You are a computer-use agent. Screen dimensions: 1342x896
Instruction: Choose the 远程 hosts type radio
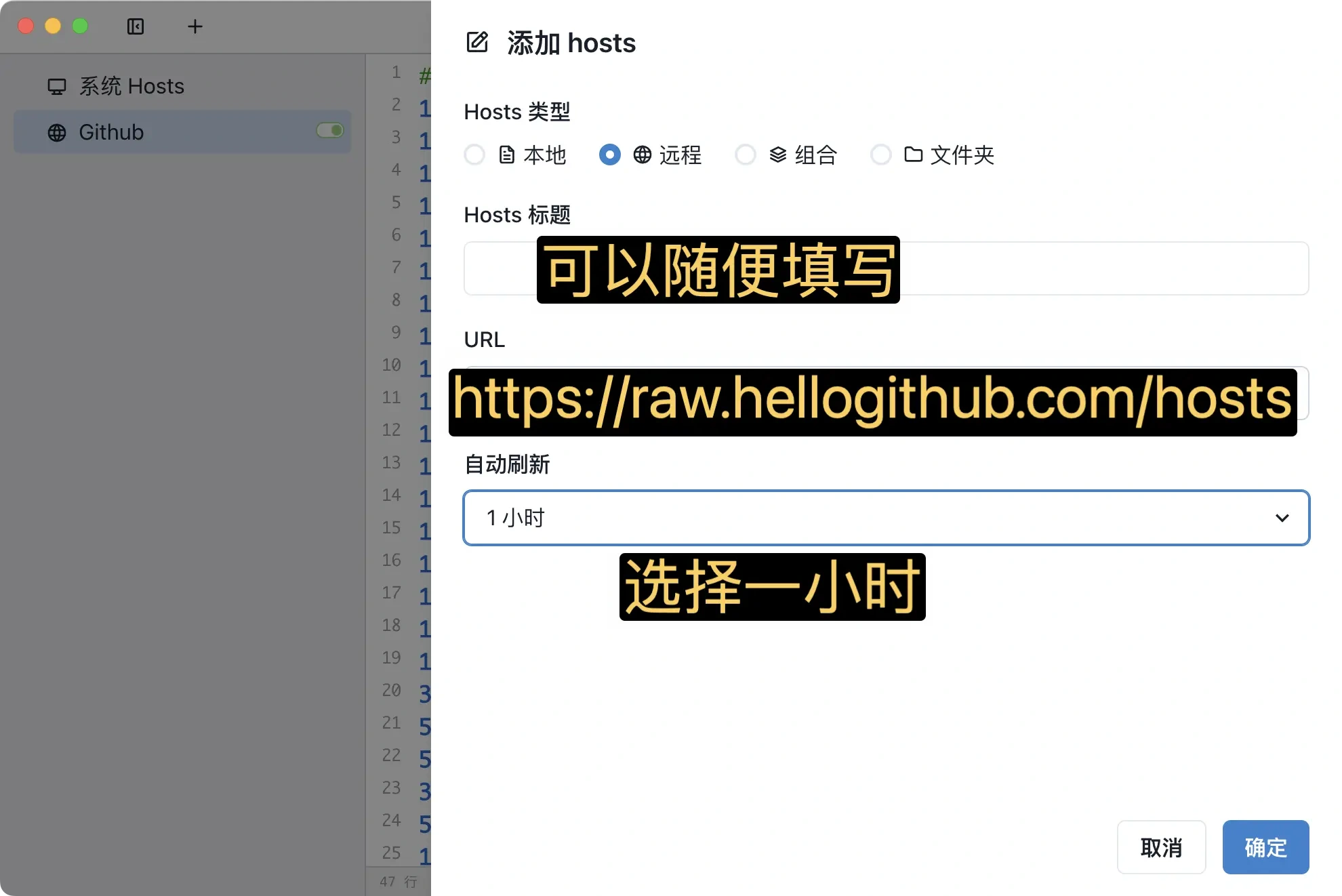tap(610, 155)
